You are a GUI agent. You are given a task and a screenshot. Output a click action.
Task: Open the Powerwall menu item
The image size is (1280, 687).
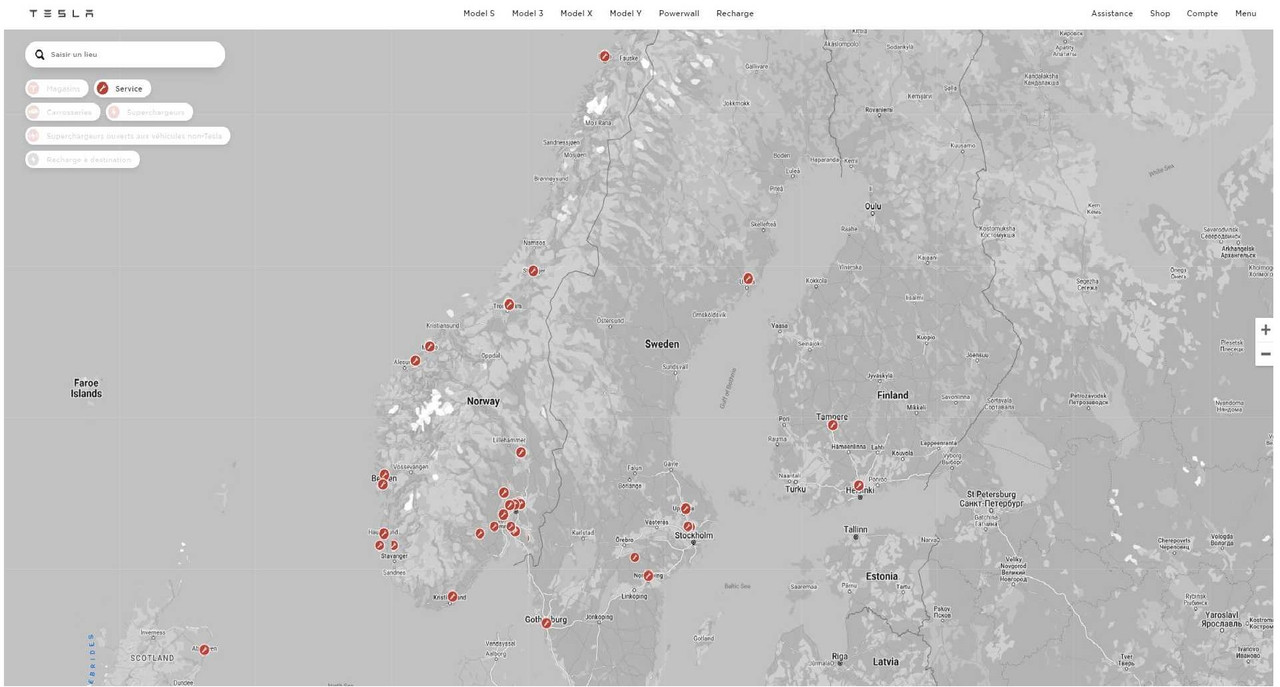(679, 13)
